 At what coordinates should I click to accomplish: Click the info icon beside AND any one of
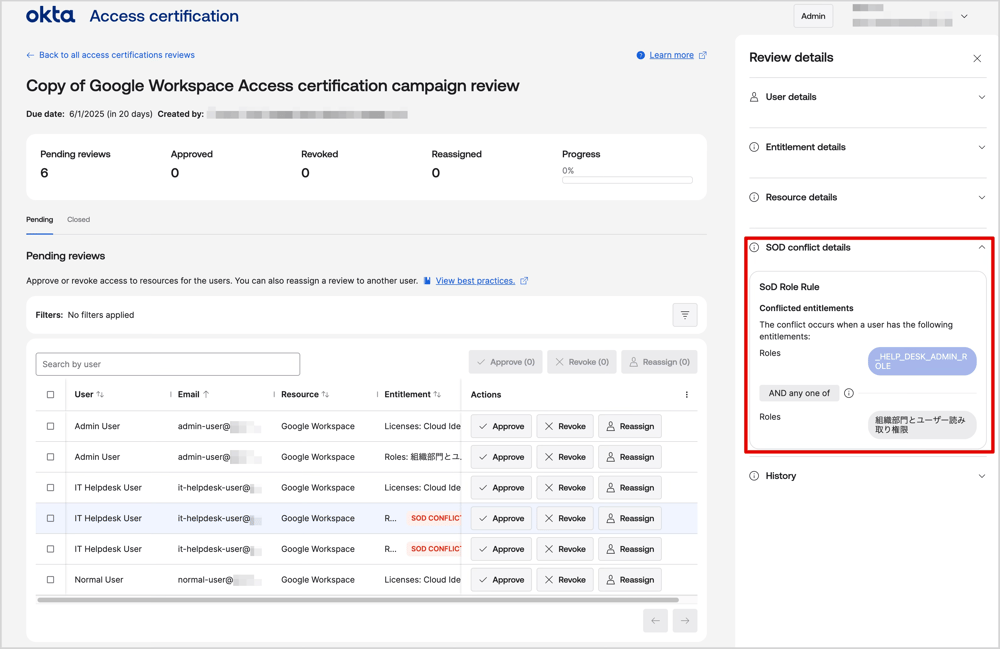(x=849, y=393)
